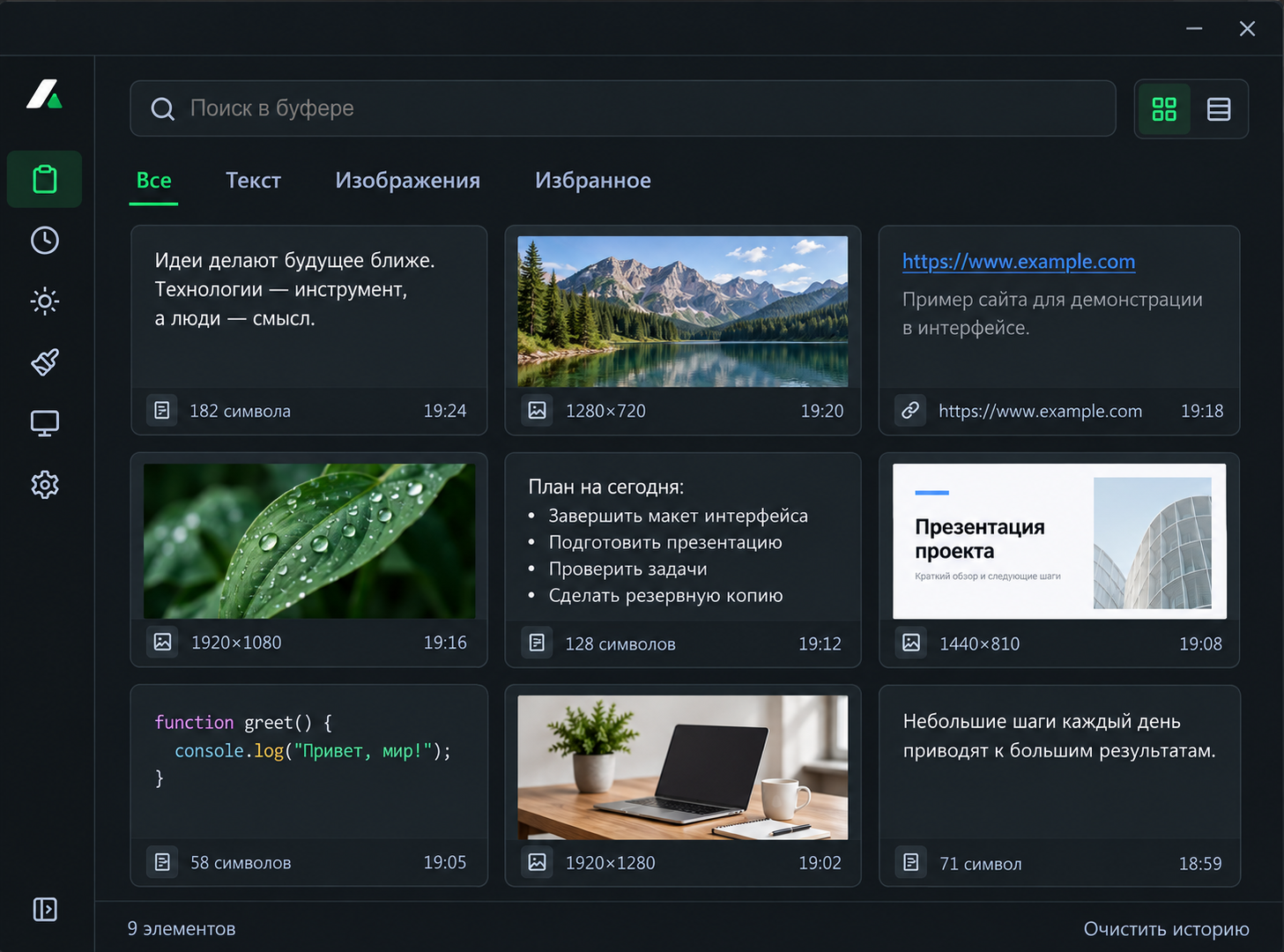This screenshot has height=952, width=1284.
Task: Click the 1920×1080 size label
Action: [x=236, y=643]
